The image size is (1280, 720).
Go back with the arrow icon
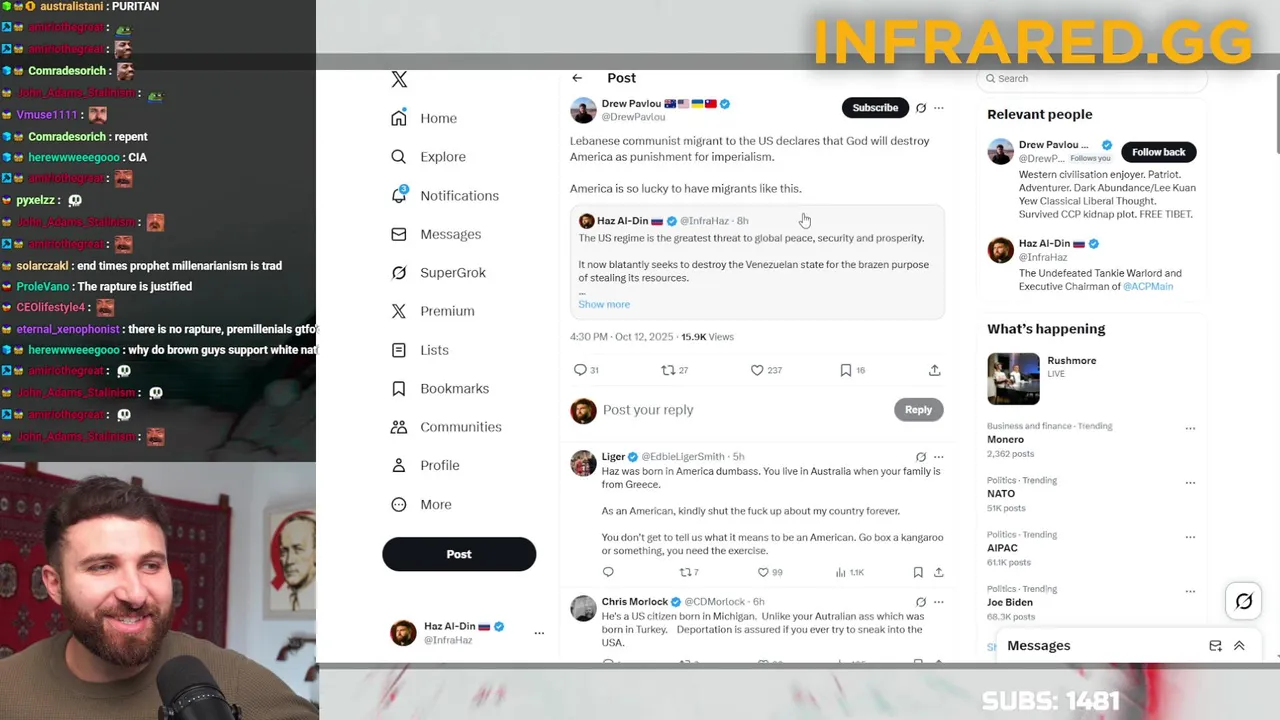tap(577, 78)
